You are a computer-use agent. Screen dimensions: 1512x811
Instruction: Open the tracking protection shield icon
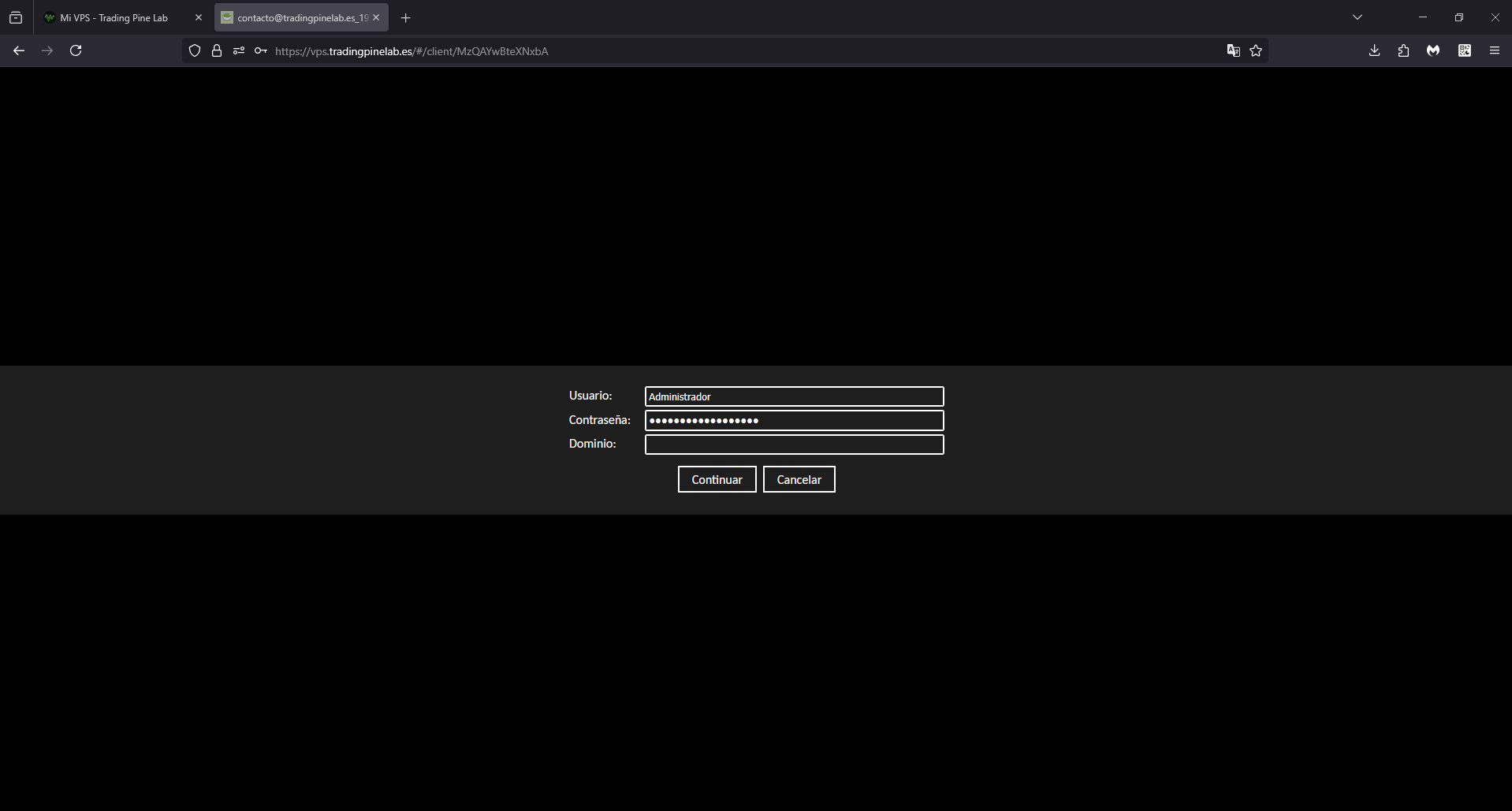195,51
